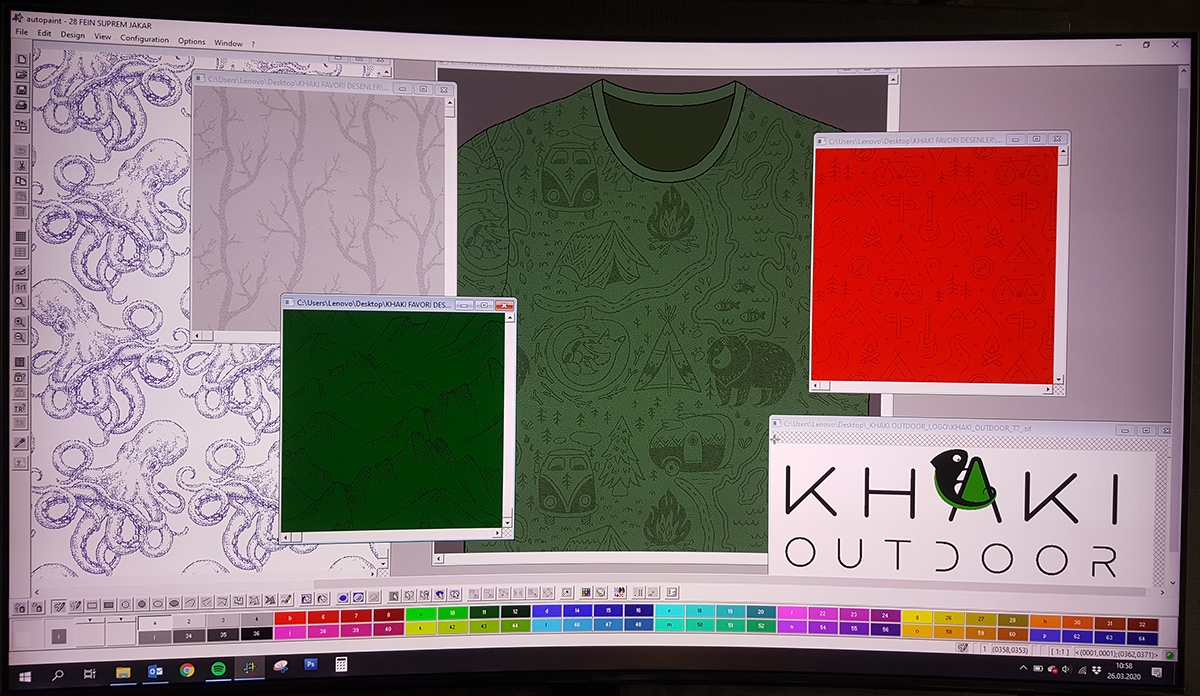Select black color swatch 36
Viewport: 1200px width, 696px height.
255,634
